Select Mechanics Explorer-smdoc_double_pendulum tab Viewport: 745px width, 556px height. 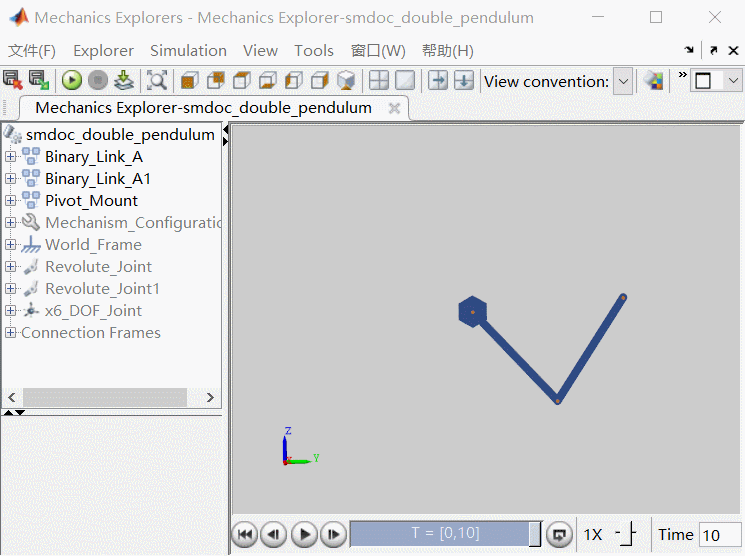click(203, 108)
